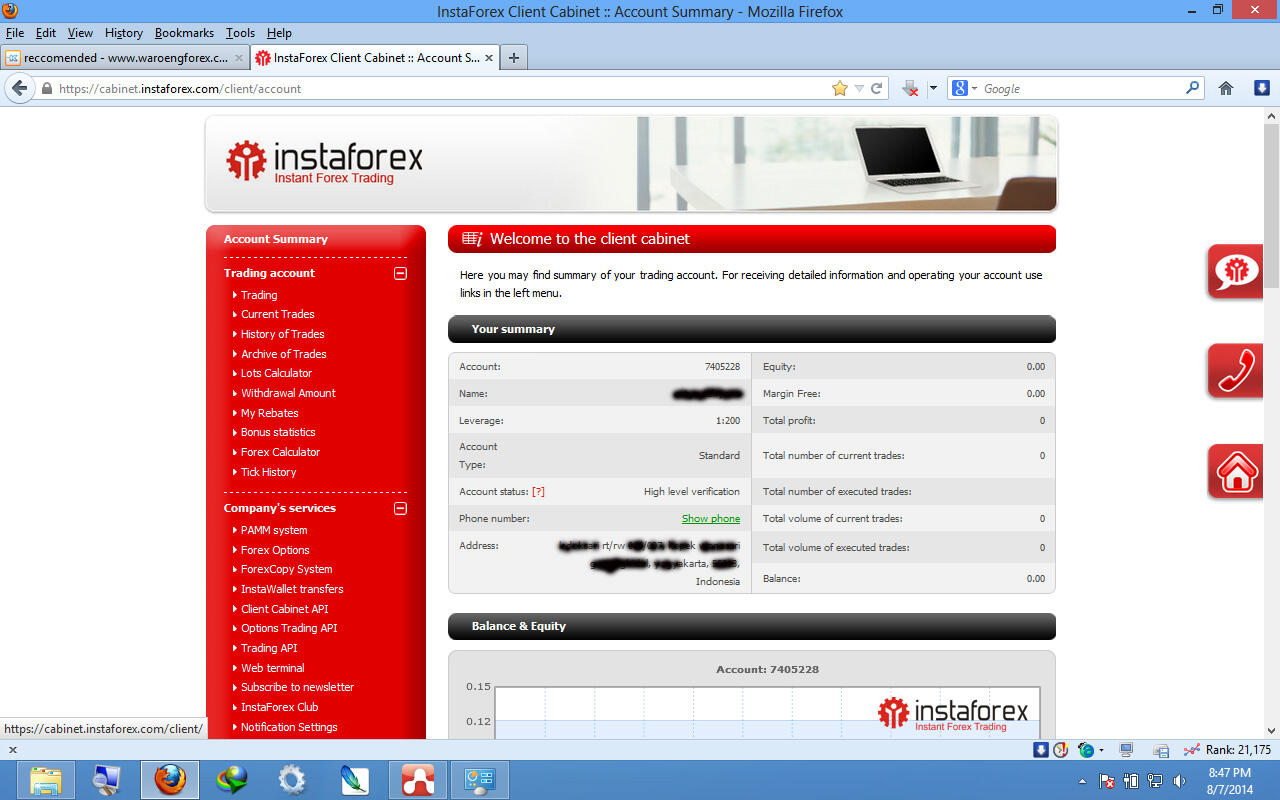Open a new tab with plus button
1280x800 pixels.
tap(514, 58)
